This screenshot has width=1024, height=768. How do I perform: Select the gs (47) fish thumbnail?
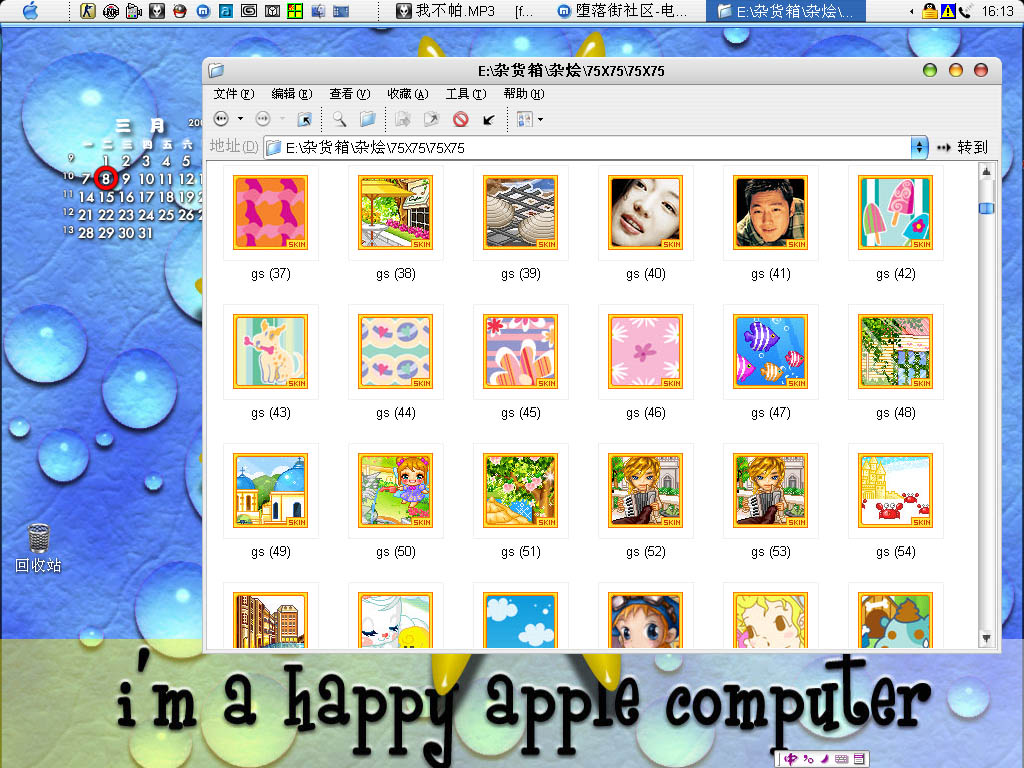(770, 351)
